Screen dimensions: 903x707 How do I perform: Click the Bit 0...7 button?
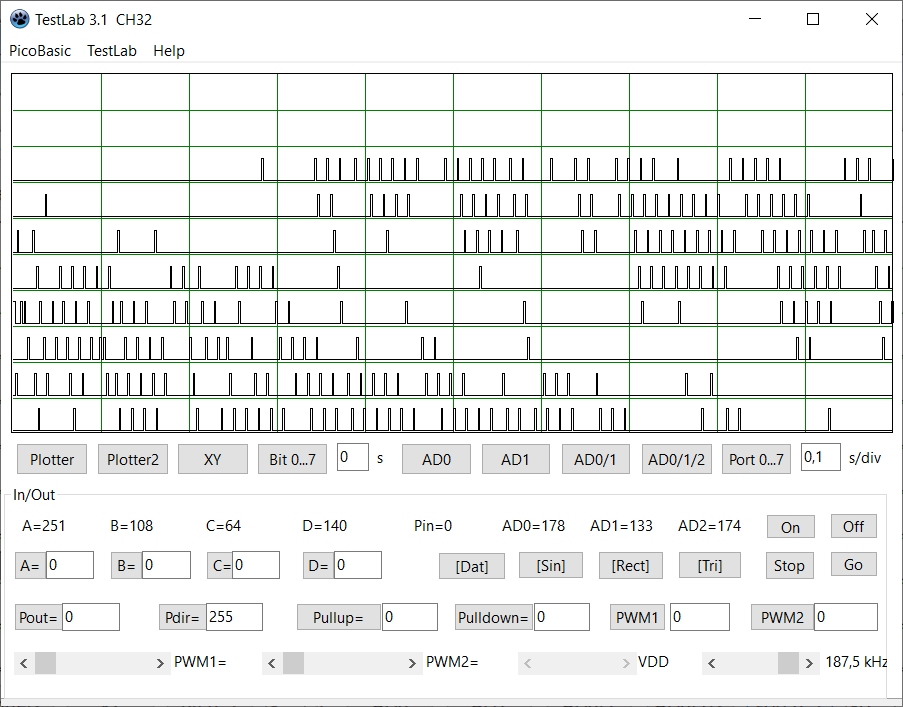tap(292, 459)
